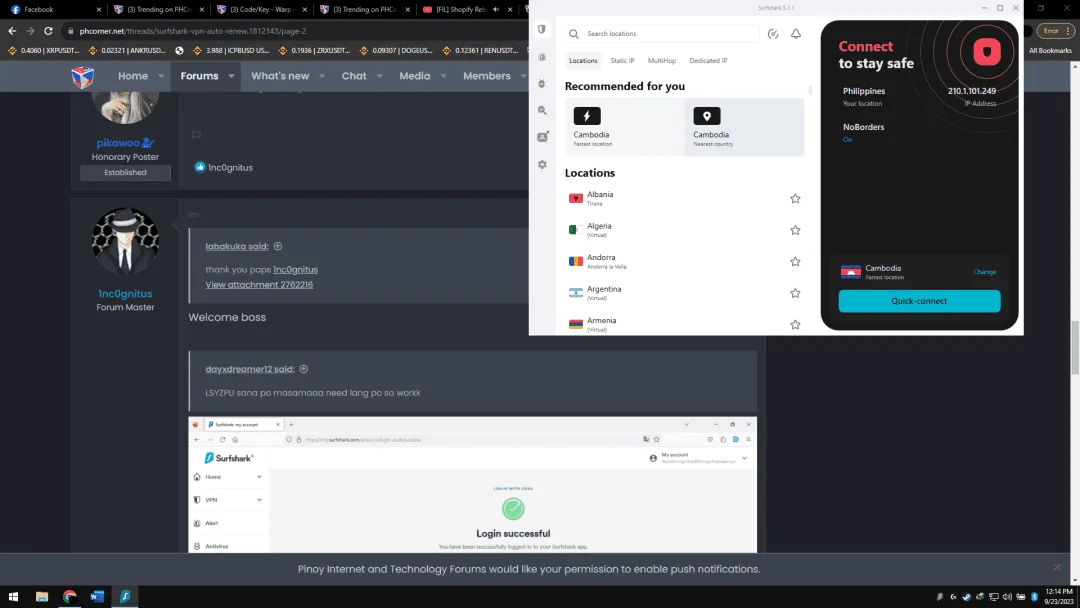Viewport: 1080px width, 608px height.
Task: Select Cambodia Fastest location card
Action: (625, 127)
